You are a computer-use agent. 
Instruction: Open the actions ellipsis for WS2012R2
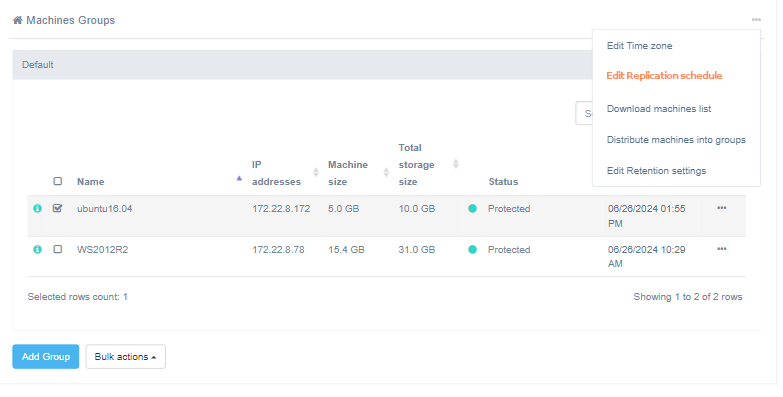(722, 249)
